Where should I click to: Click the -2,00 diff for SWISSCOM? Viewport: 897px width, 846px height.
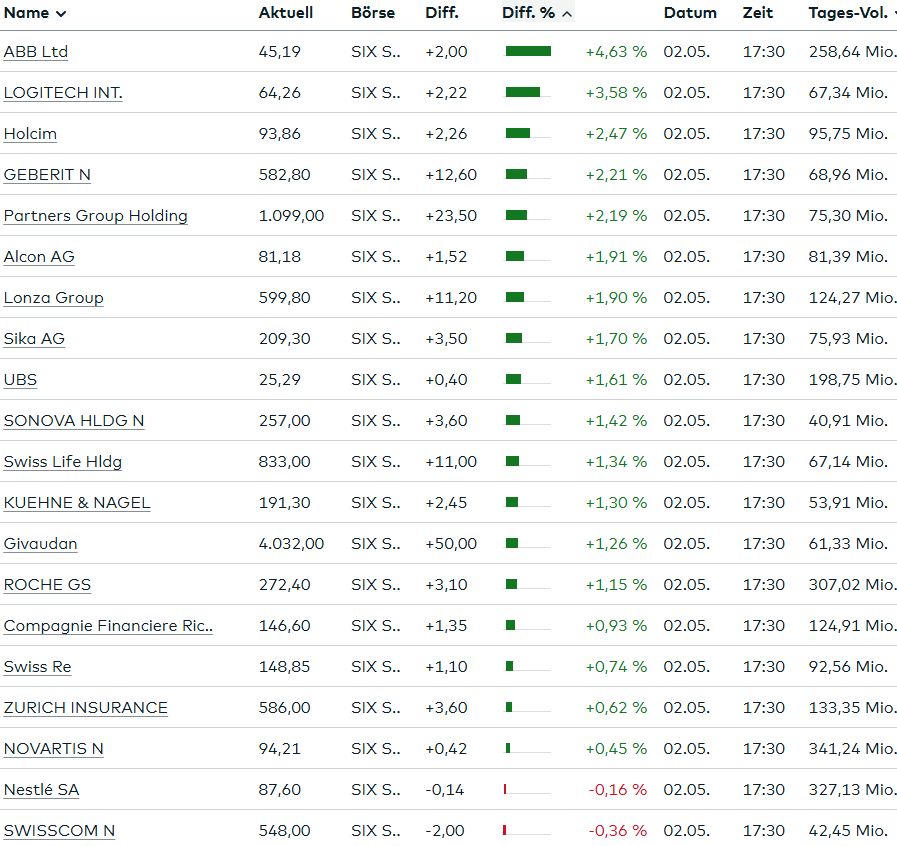444,831
